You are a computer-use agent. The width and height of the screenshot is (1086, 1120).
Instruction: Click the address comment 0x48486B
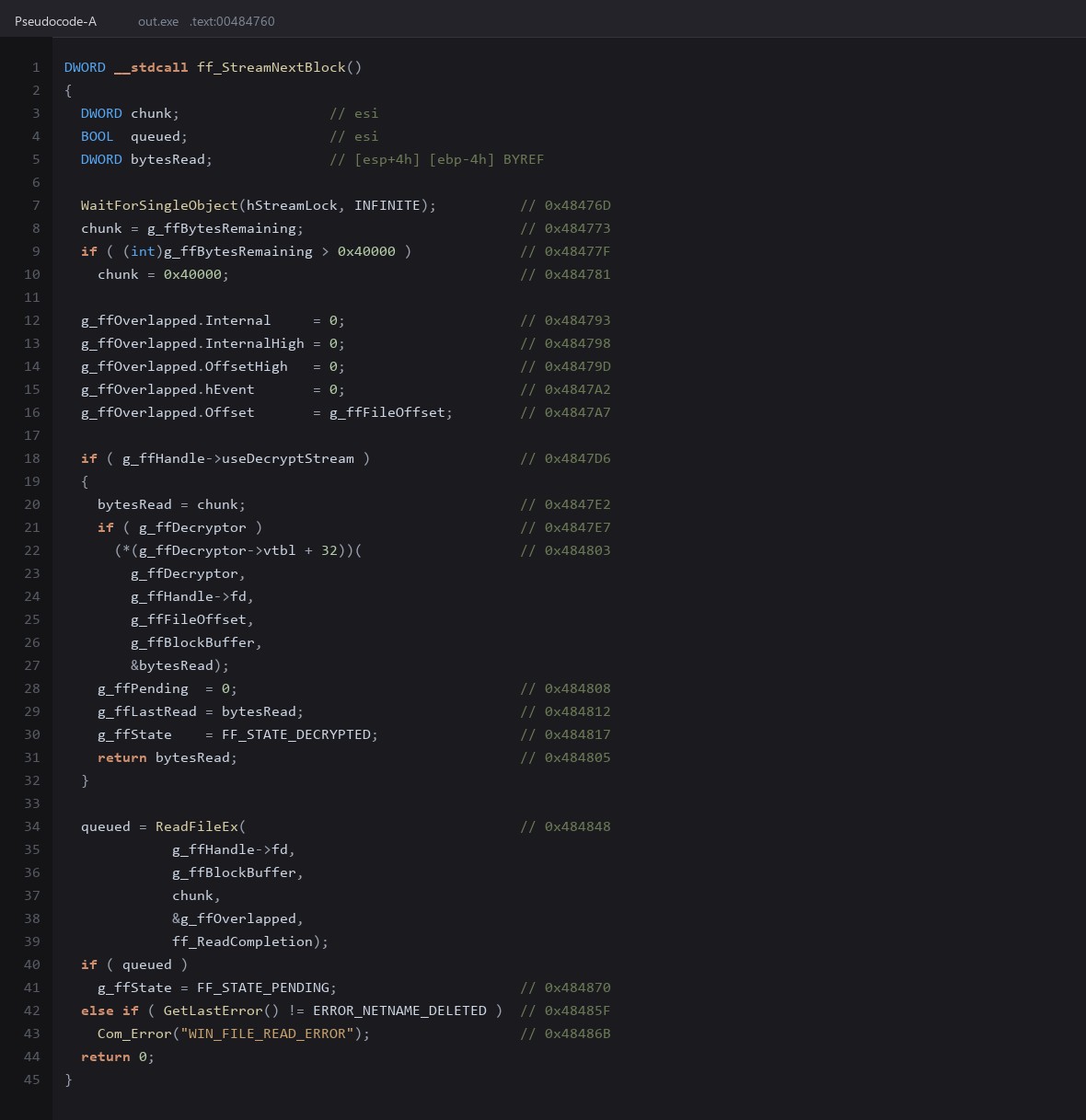click(565, 1033)
